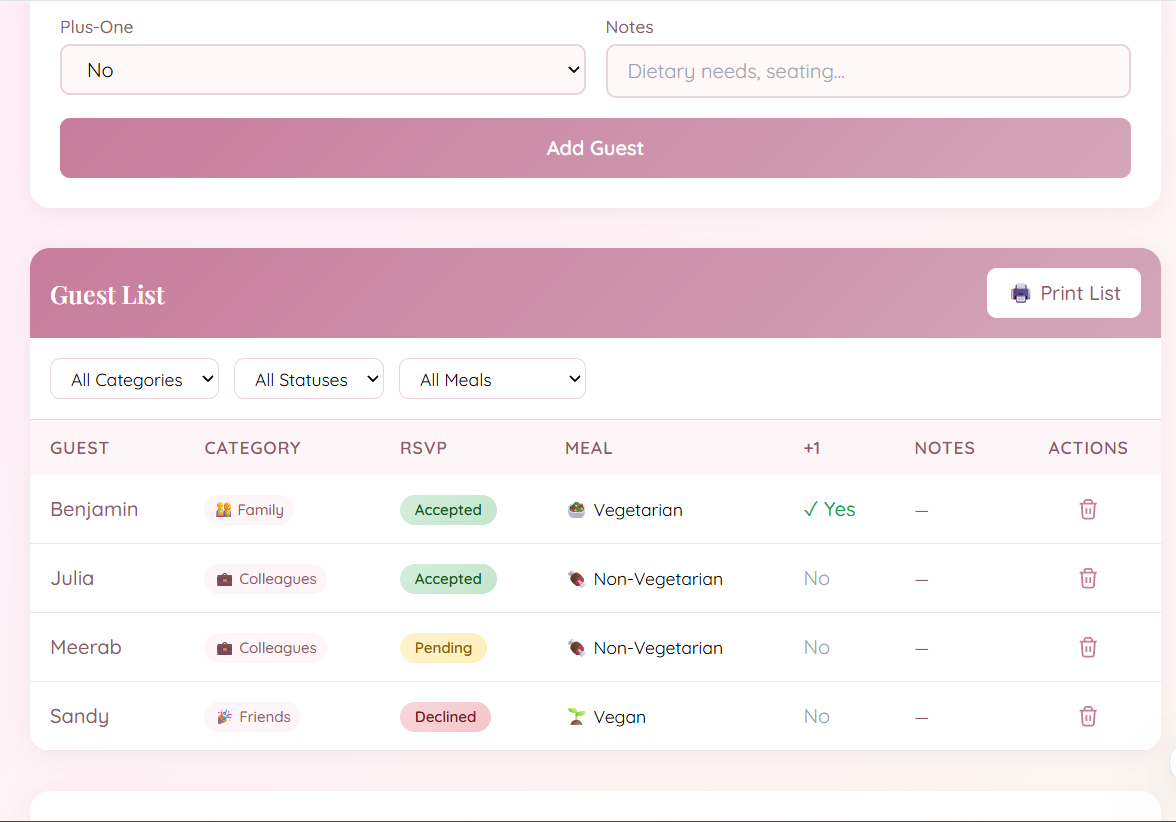1176x822 pixels.
Task: Open the All Statuses filter dropdown
Action: [x=308, y=379]
